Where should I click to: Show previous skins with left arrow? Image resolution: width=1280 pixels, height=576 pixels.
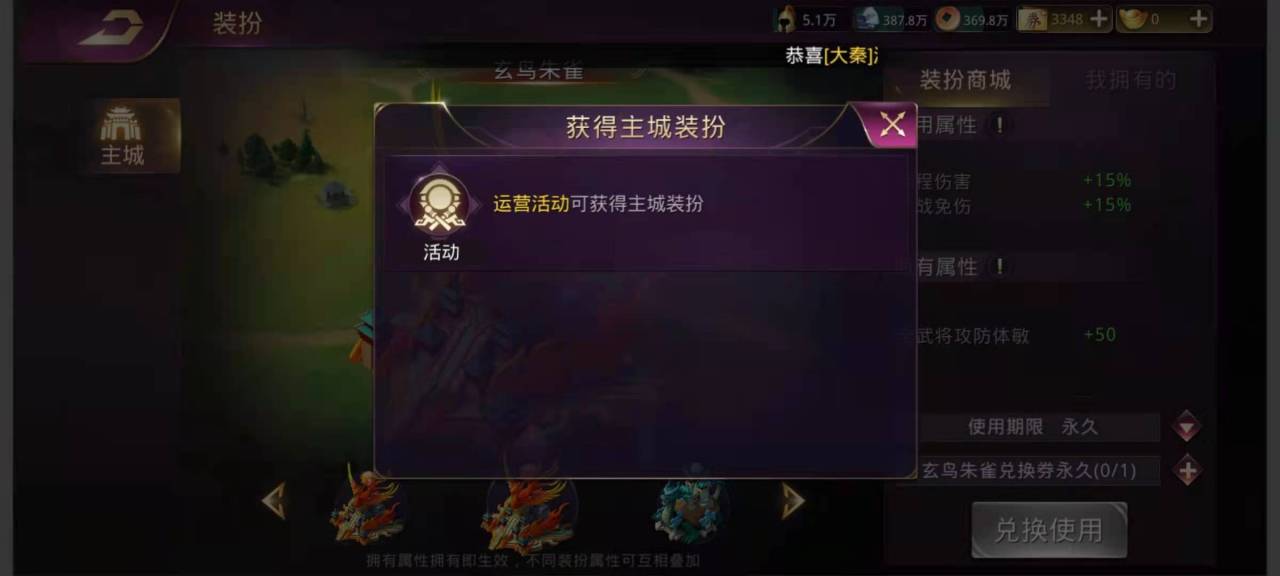[274, 501]
